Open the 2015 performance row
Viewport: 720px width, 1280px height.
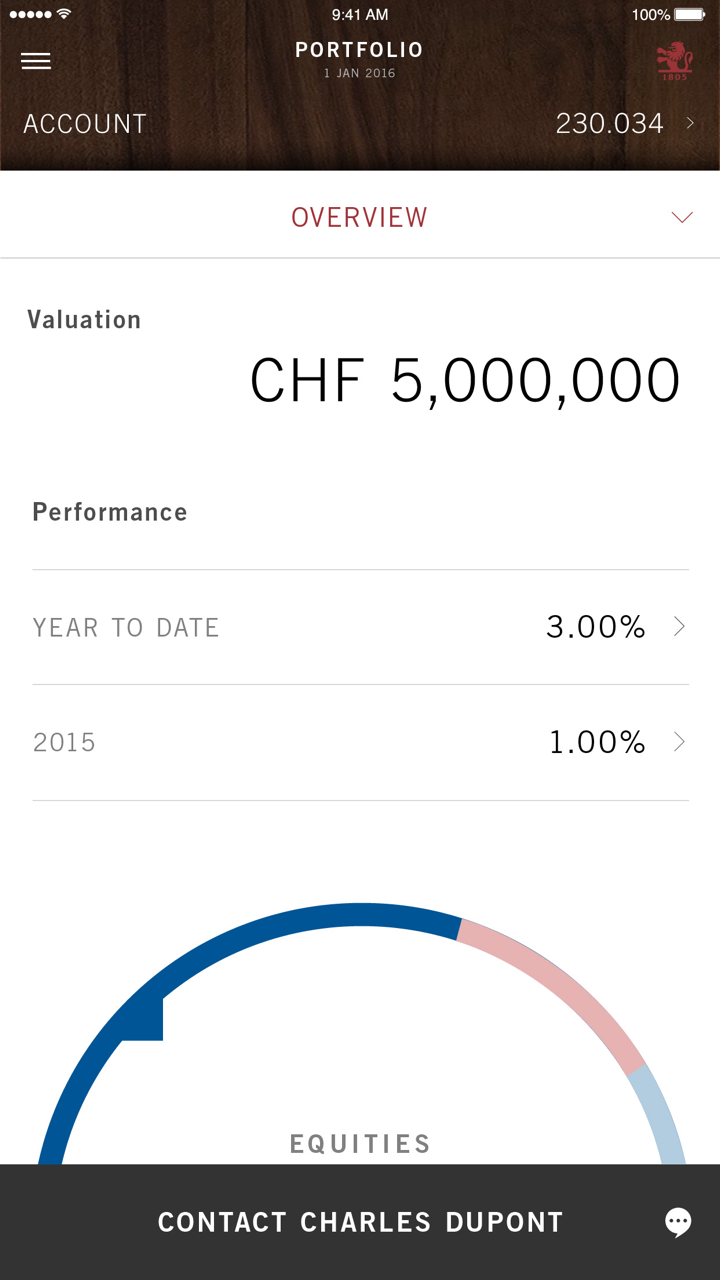click(x=360, y=742)
